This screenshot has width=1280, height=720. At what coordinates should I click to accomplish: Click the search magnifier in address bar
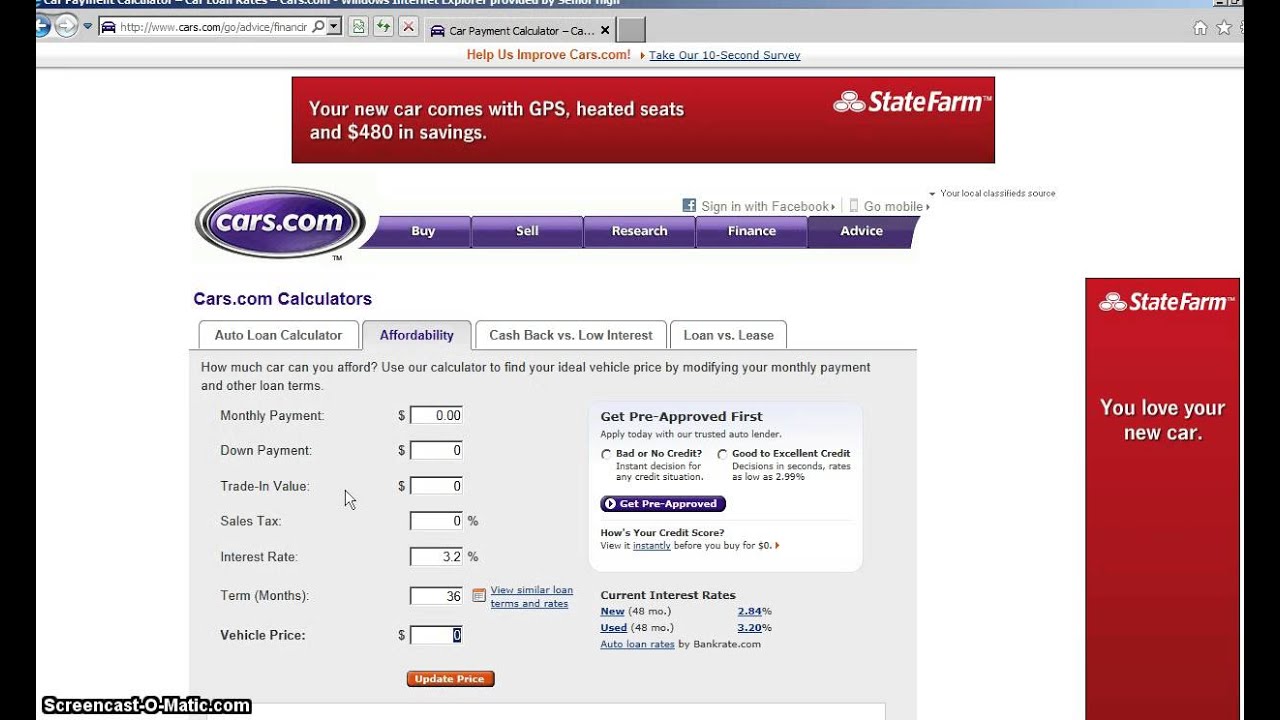pyautogui.click(x=319, y=27)
